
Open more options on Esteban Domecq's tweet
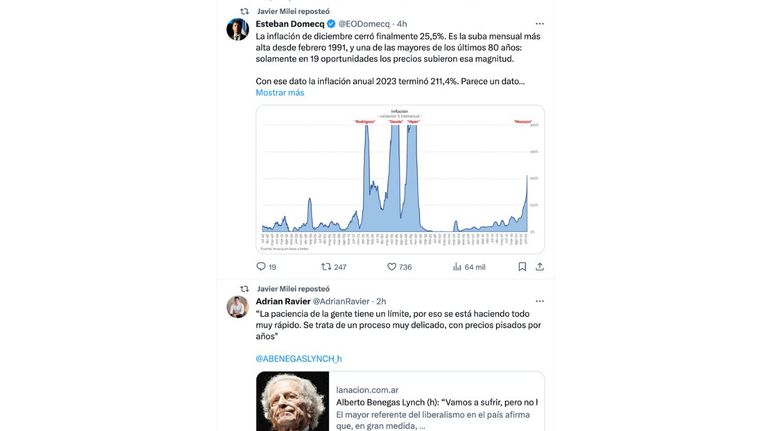[539, 24]
